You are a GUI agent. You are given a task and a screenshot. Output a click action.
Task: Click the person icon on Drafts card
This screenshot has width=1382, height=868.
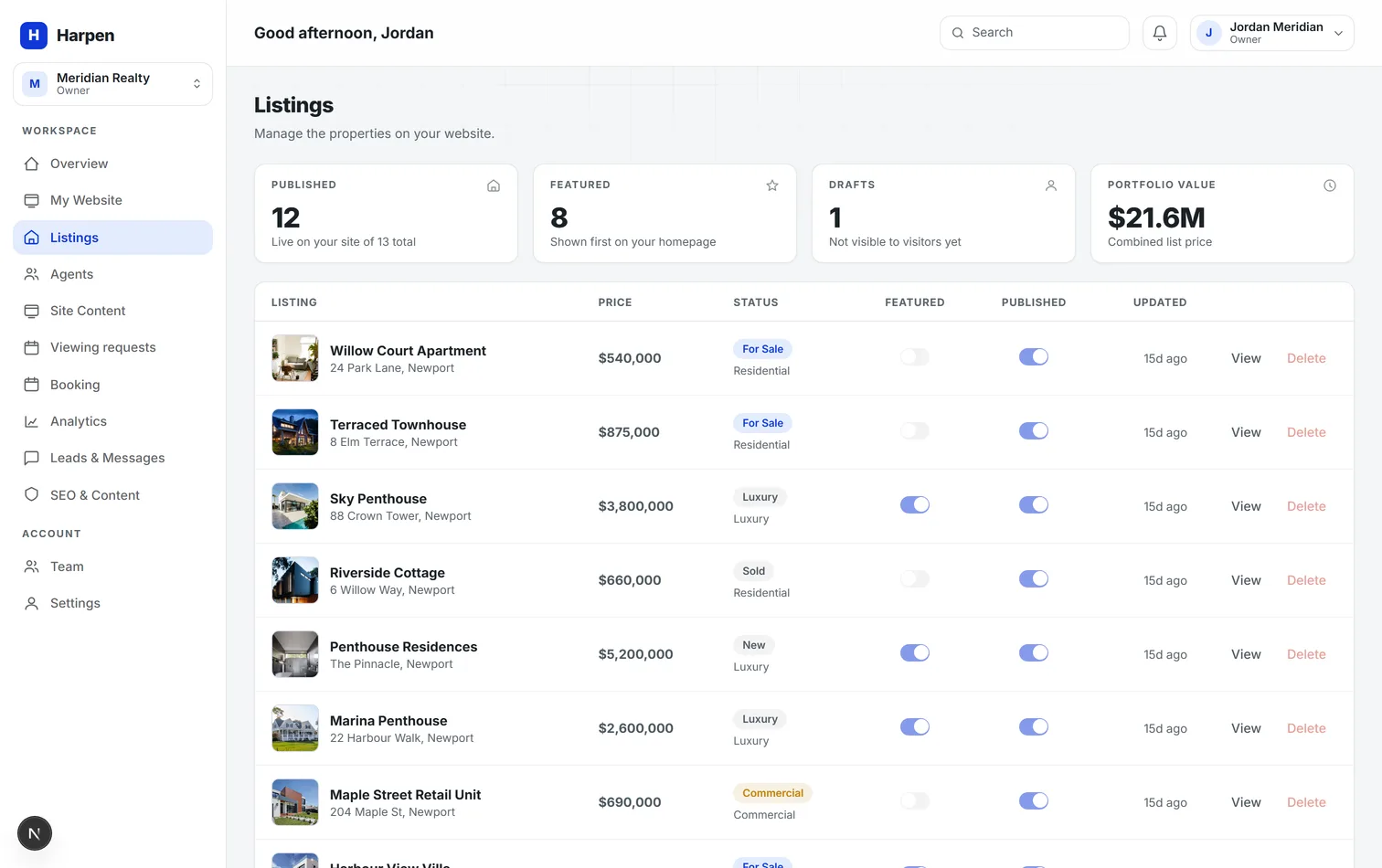pos(1051,185)
